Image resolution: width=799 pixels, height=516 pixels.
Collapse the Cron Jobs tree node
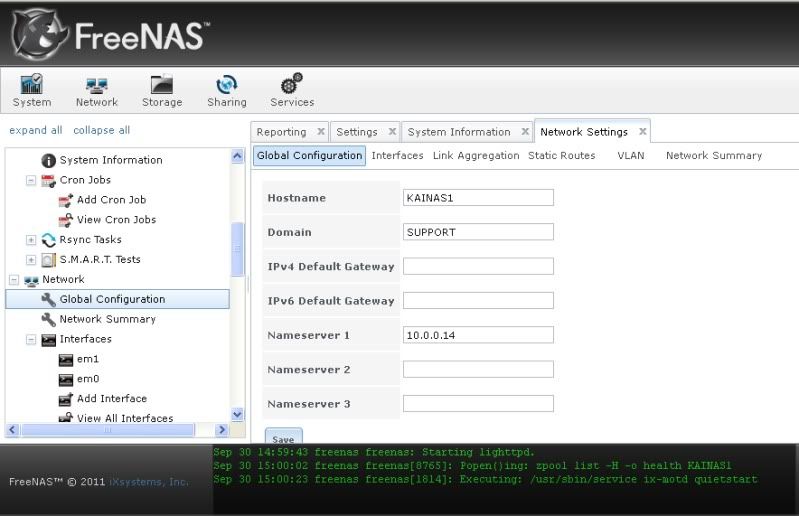[x=31, y=180]
